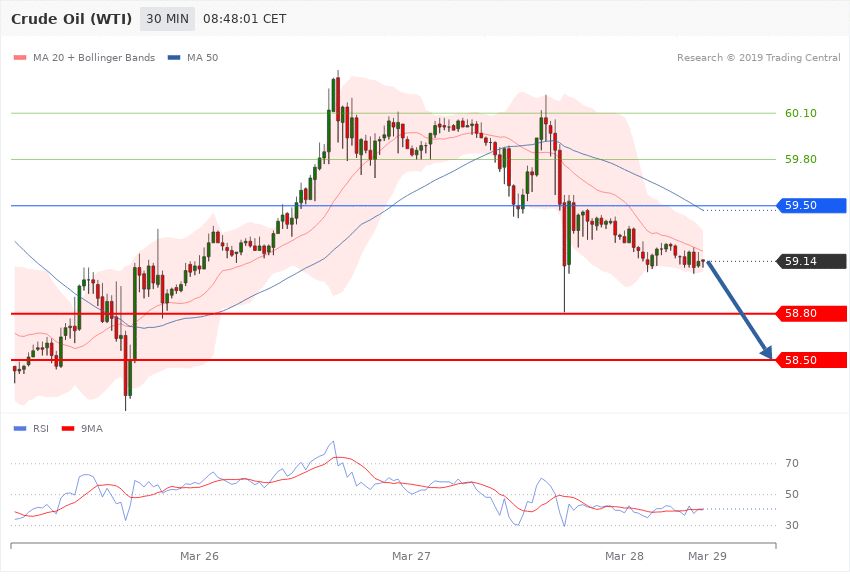Click the blue downward arrow head
Viewport: 850px width, 576px height.
pyautogui.click(x=767, y=353)
